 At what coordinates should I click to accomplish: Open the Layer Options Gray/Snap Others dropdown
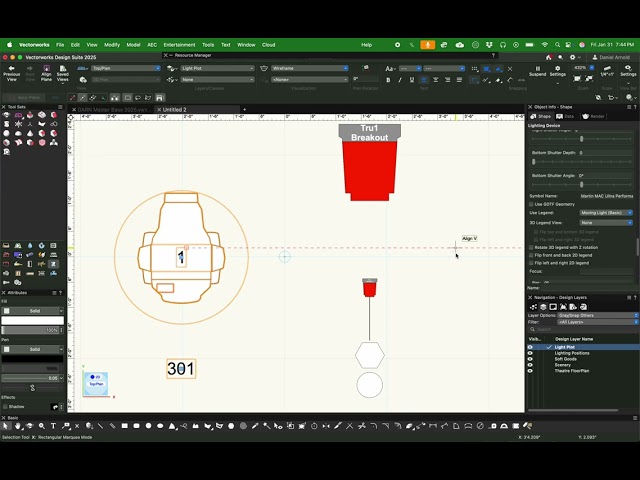(x=598, y=316)
